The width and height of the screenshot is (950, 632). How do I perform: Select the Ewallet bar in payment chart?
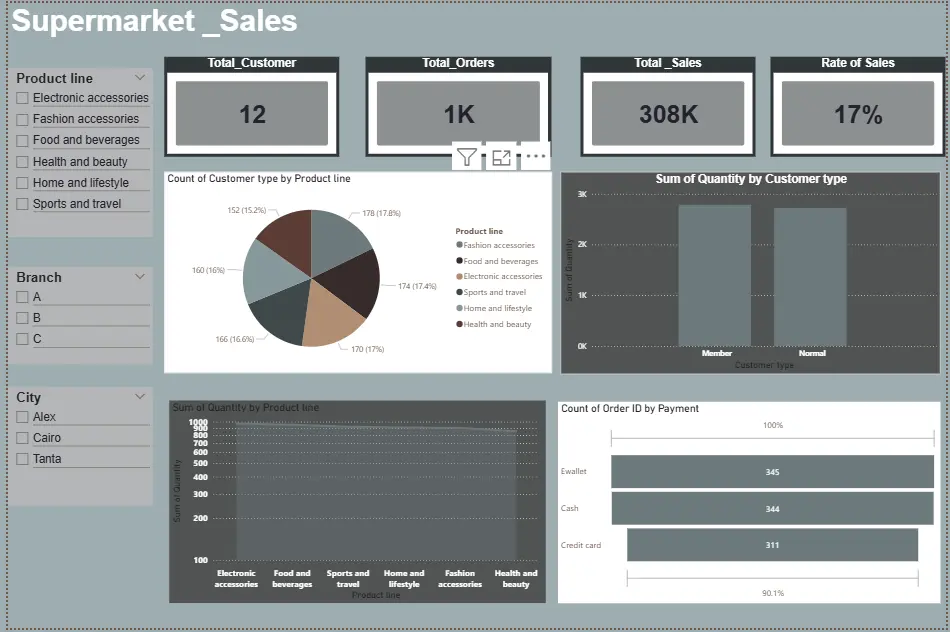click(x=770, y=471)
